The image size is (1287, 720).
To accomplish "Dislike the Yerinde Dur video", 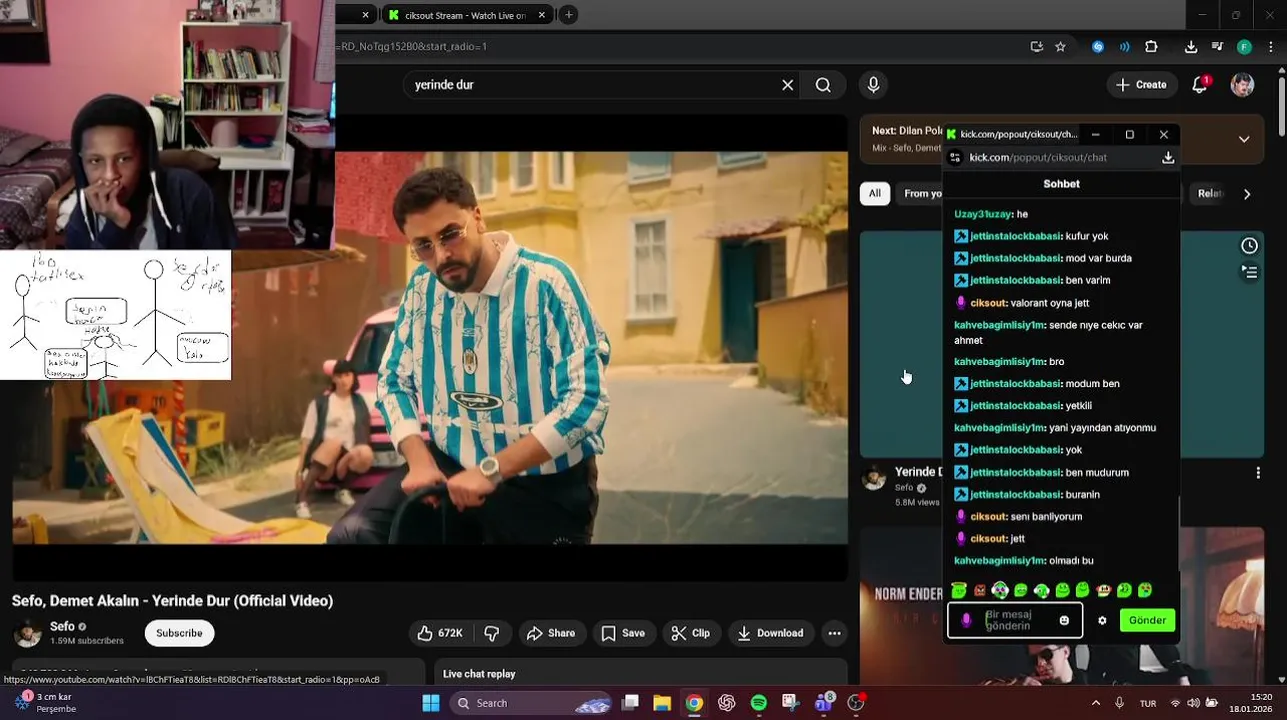I will tap(492, 633).
